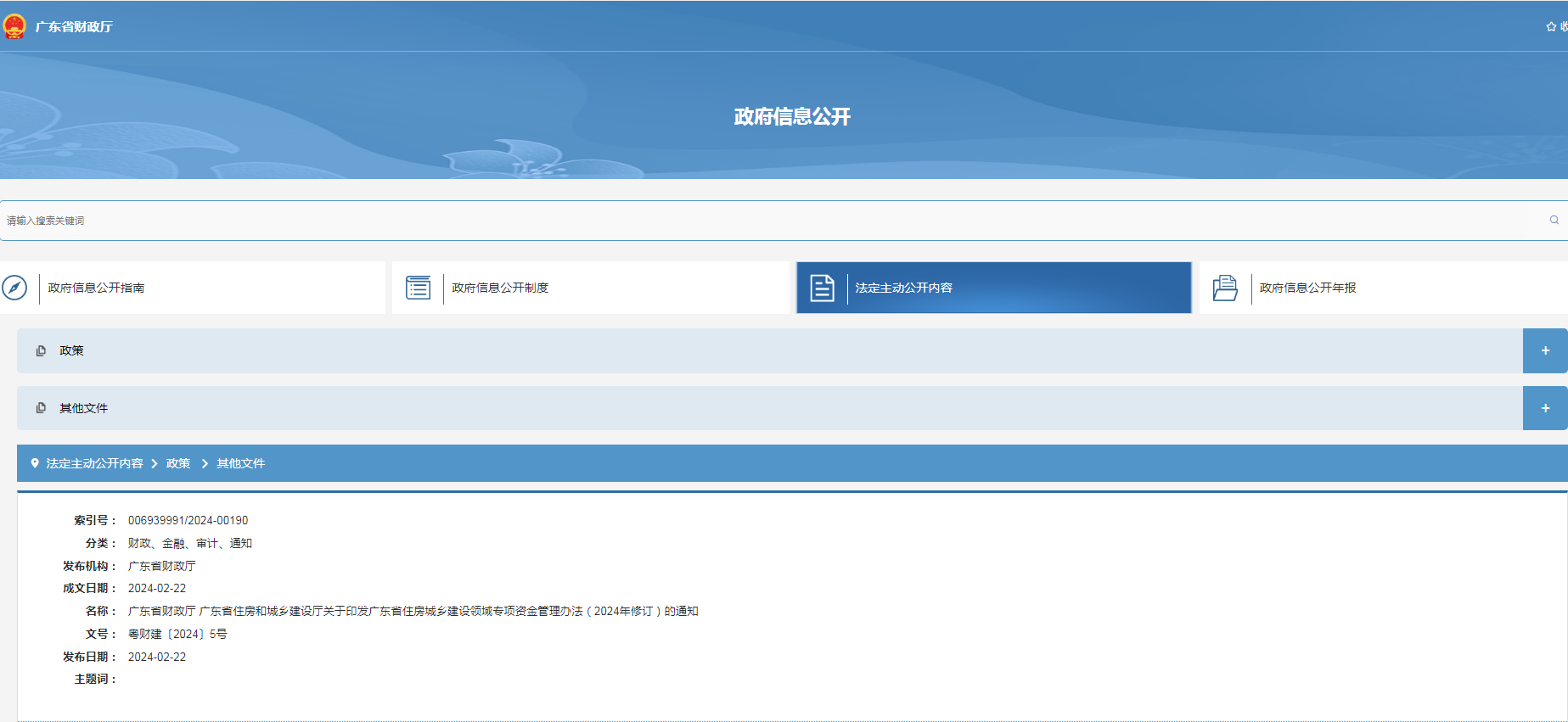1568x722 pixels.
Task: Expand the 政策 section with plus button
Action: click(1545, 350)
